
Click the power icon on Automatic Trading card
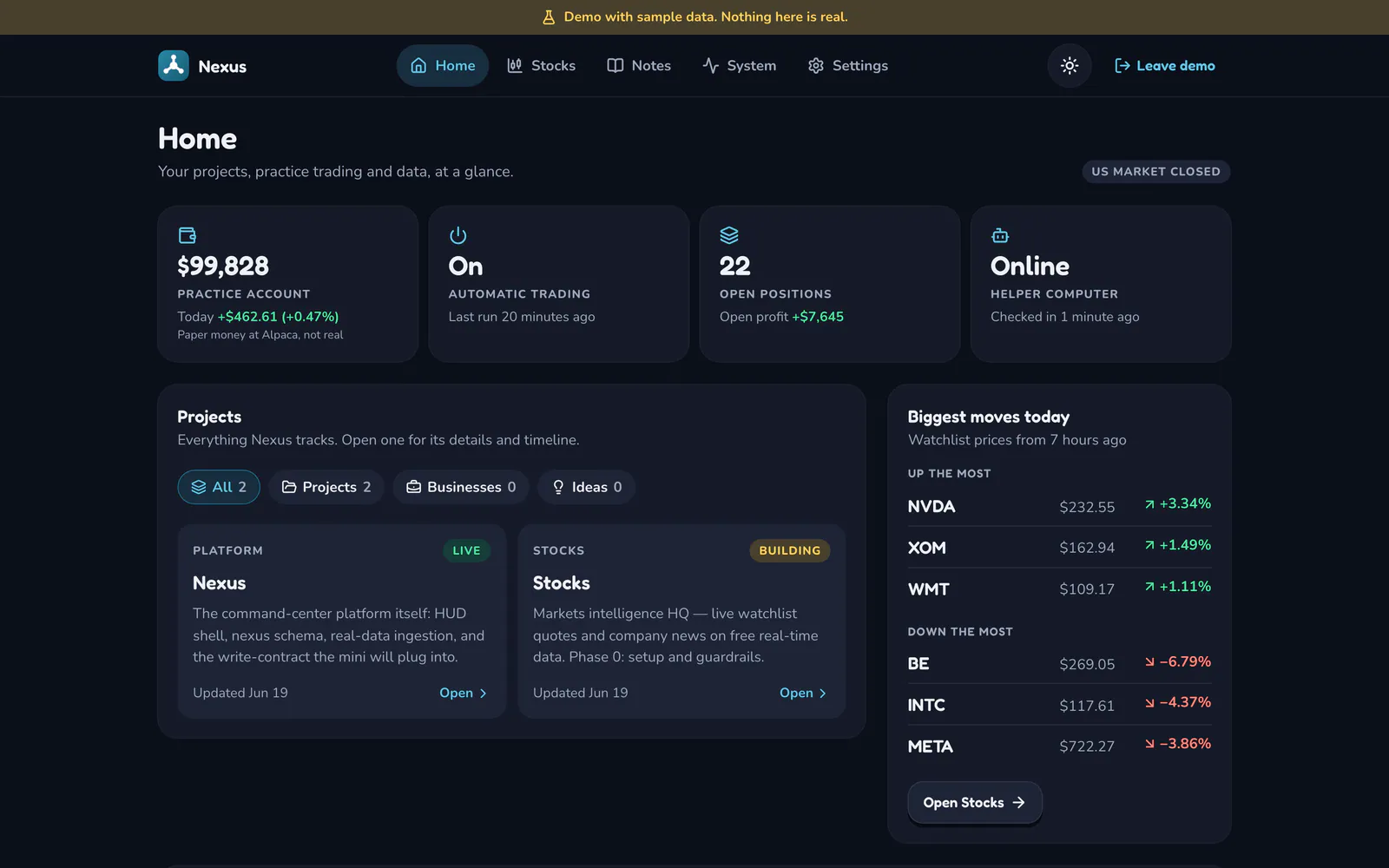(x=458, y=235)
